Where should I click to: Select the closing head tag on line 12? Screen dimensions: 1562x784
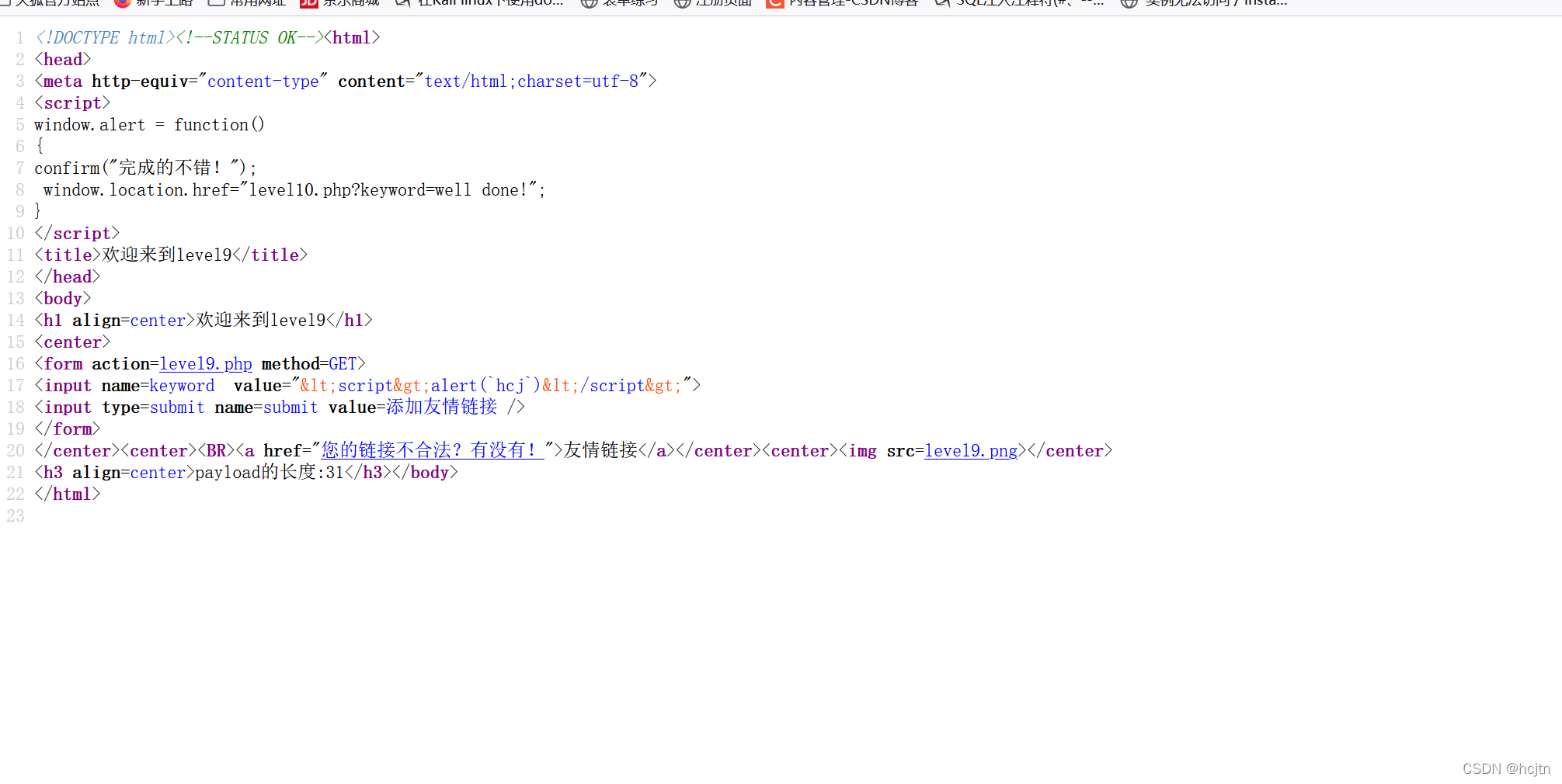pos(68,276)
